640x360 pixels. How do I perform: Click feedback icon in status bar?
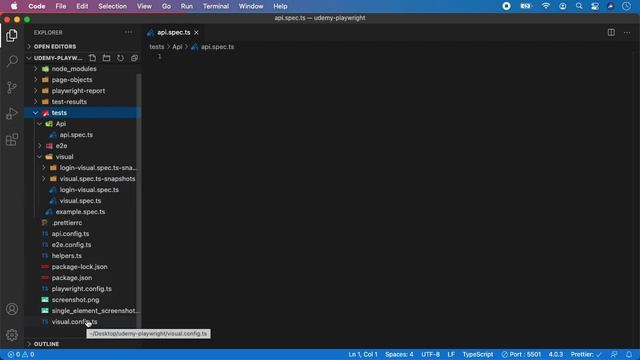[x=614, y=354]
